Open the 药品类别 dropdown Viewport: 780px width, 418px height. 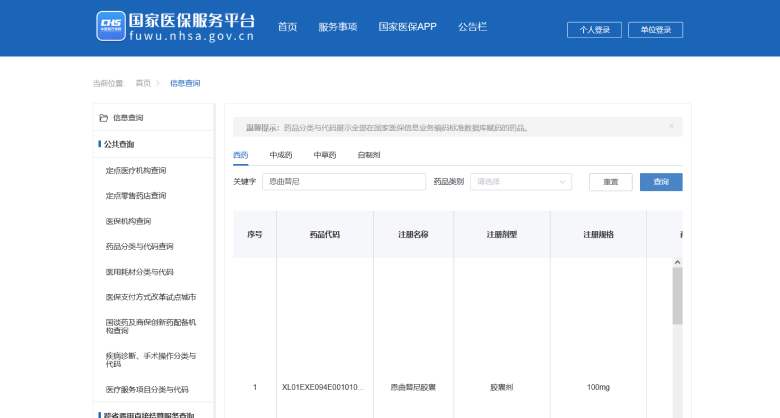pyautogui.click(x=520, y=182)
